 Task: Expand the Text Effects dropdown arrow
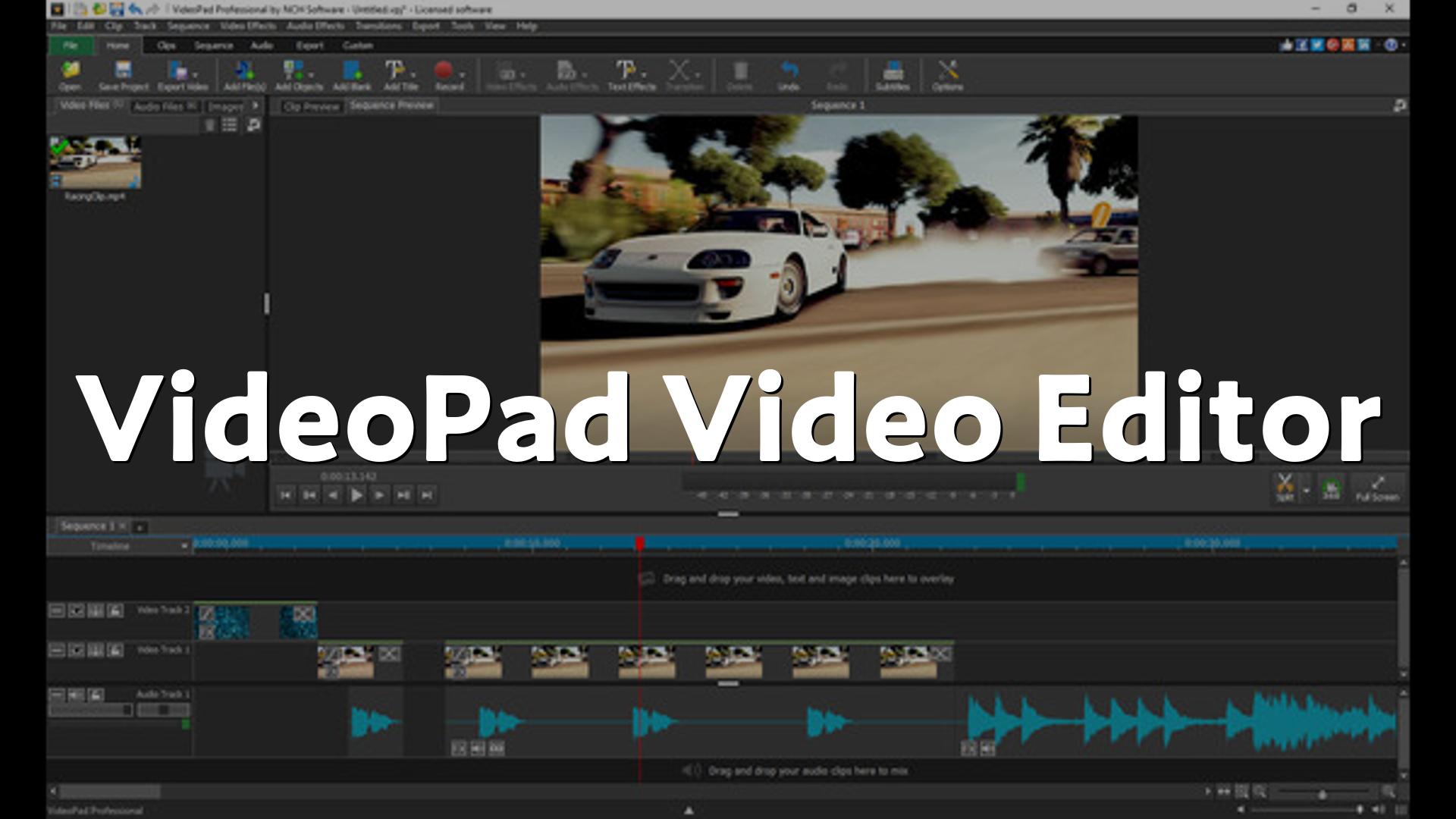[x=644, y=74]
